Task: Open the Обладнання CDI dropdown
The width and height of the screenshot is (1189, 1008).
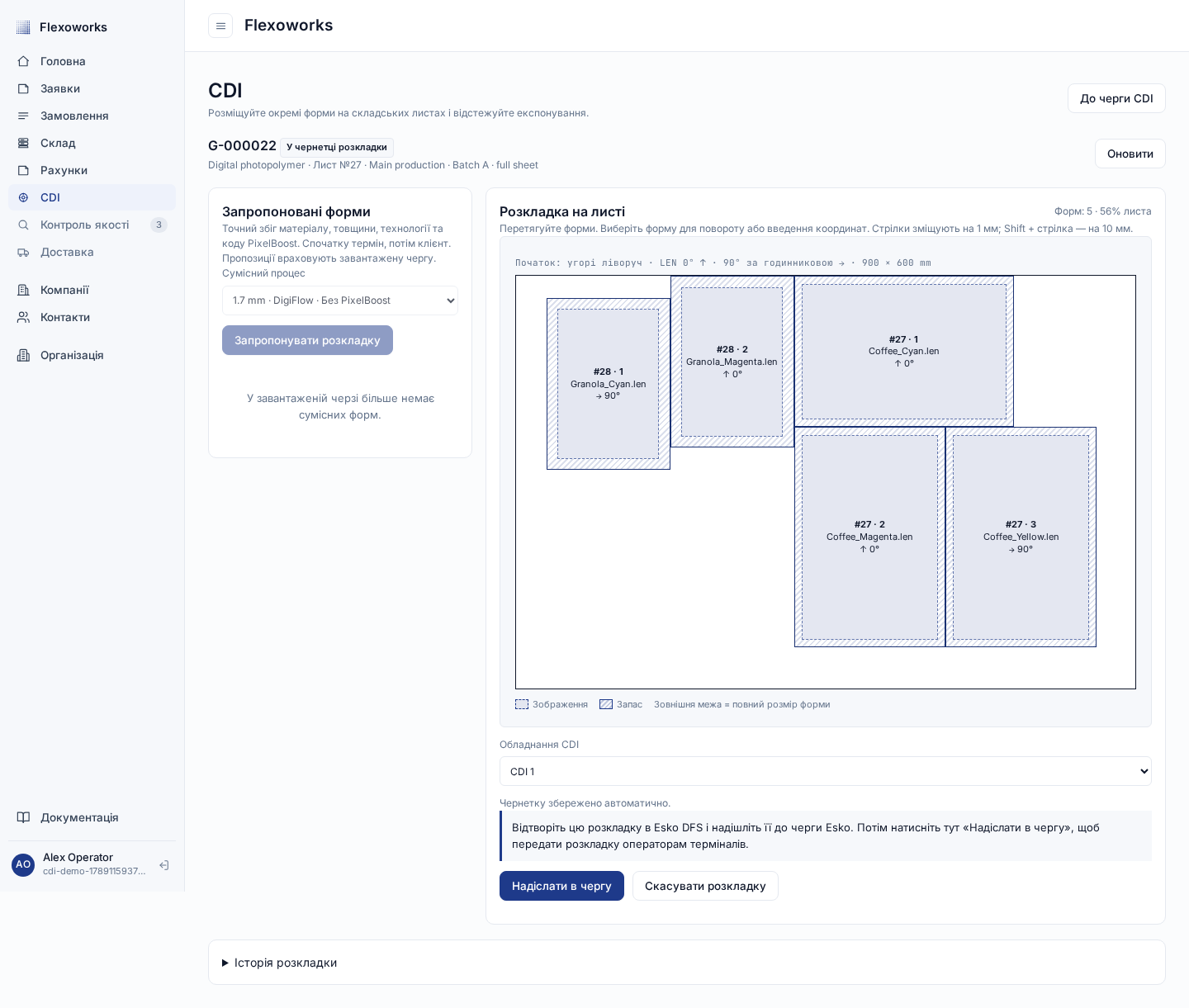Action: tap(826, 771)
